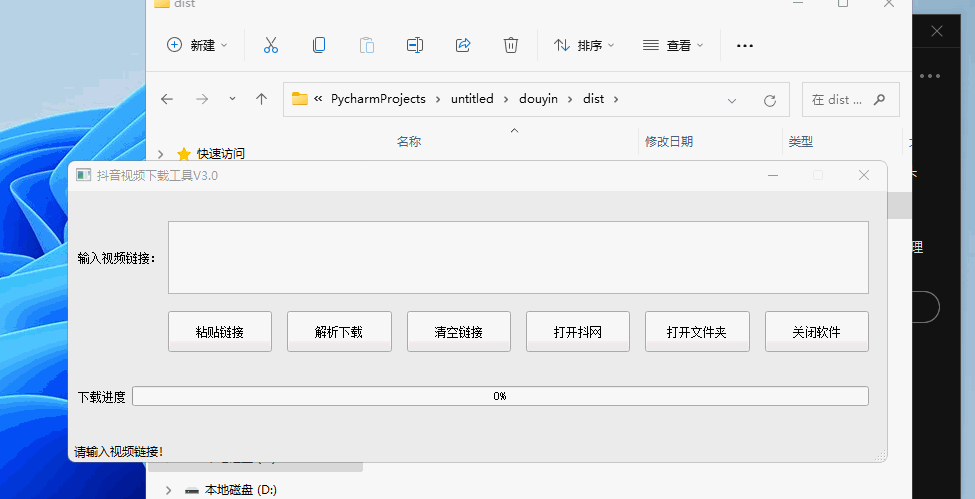Go up one folder with the up arrow
This screenshot has height=499, width=975.
tap(261, 99)
